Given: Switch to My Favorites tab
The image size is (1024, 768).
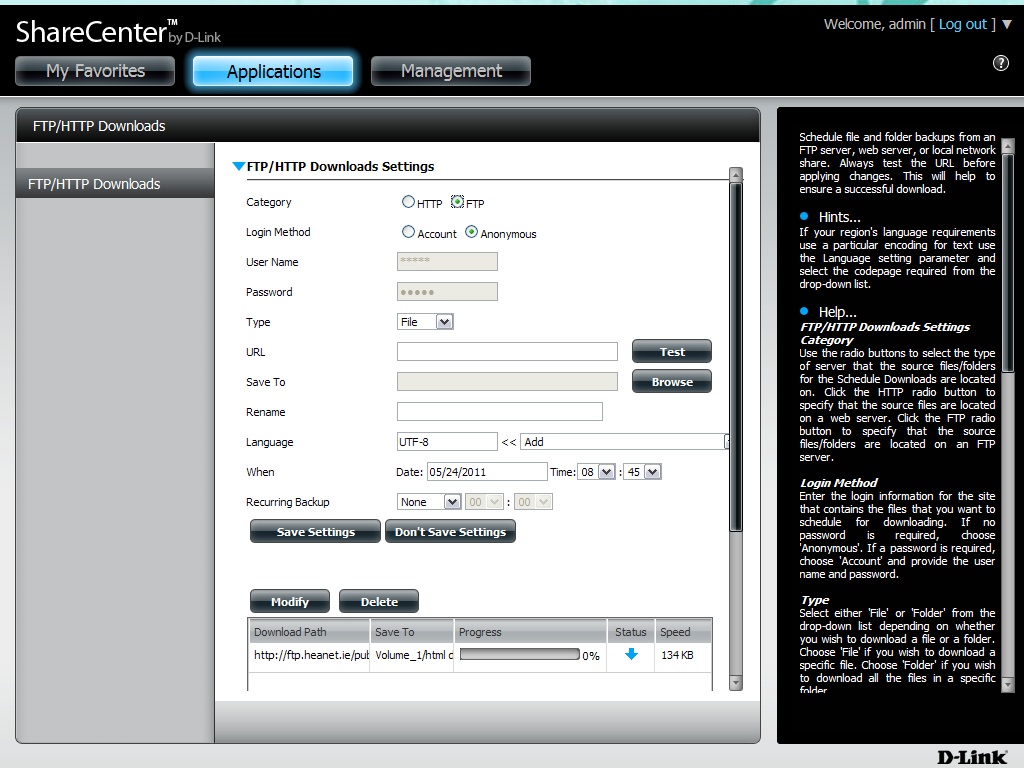Looking at the screenshot, I should point(95,71).
